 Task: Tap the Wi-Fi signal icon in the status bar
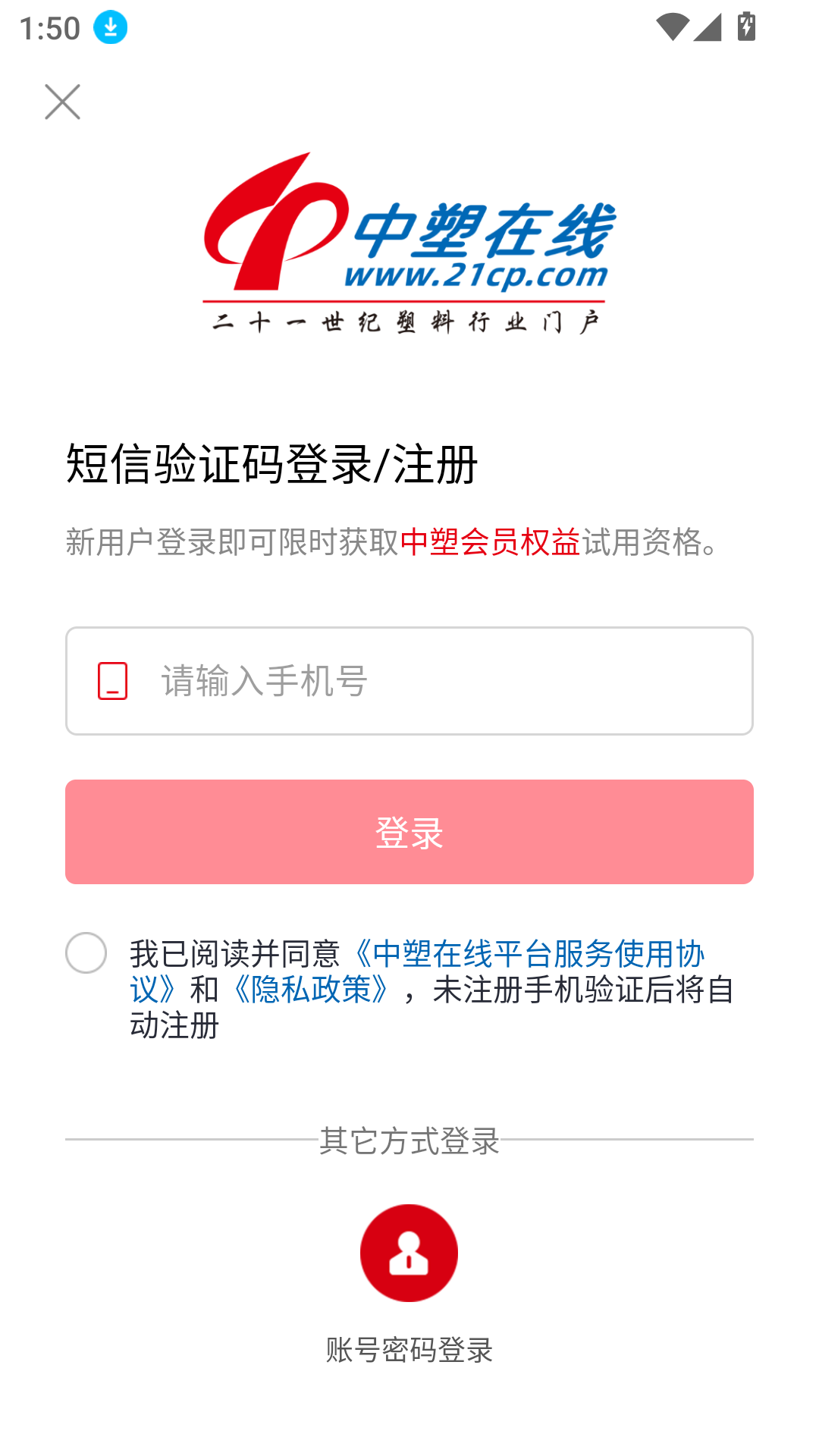(672, 27)
